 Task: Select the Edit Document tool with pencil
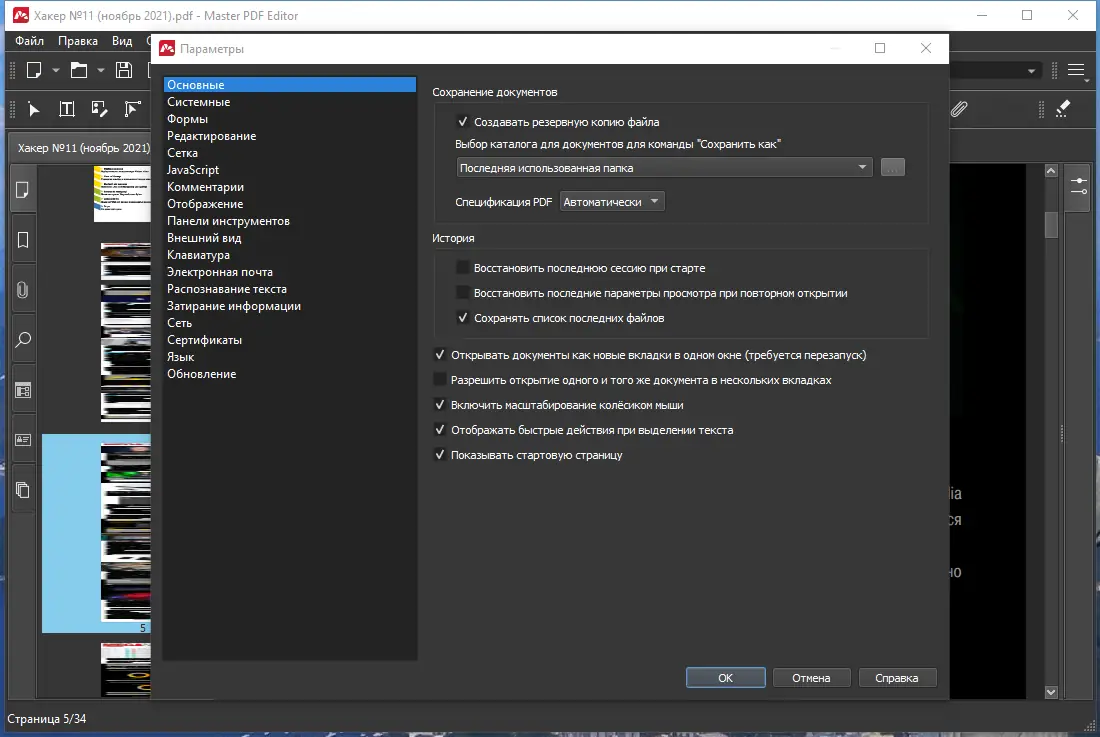[x=99, y=109]
